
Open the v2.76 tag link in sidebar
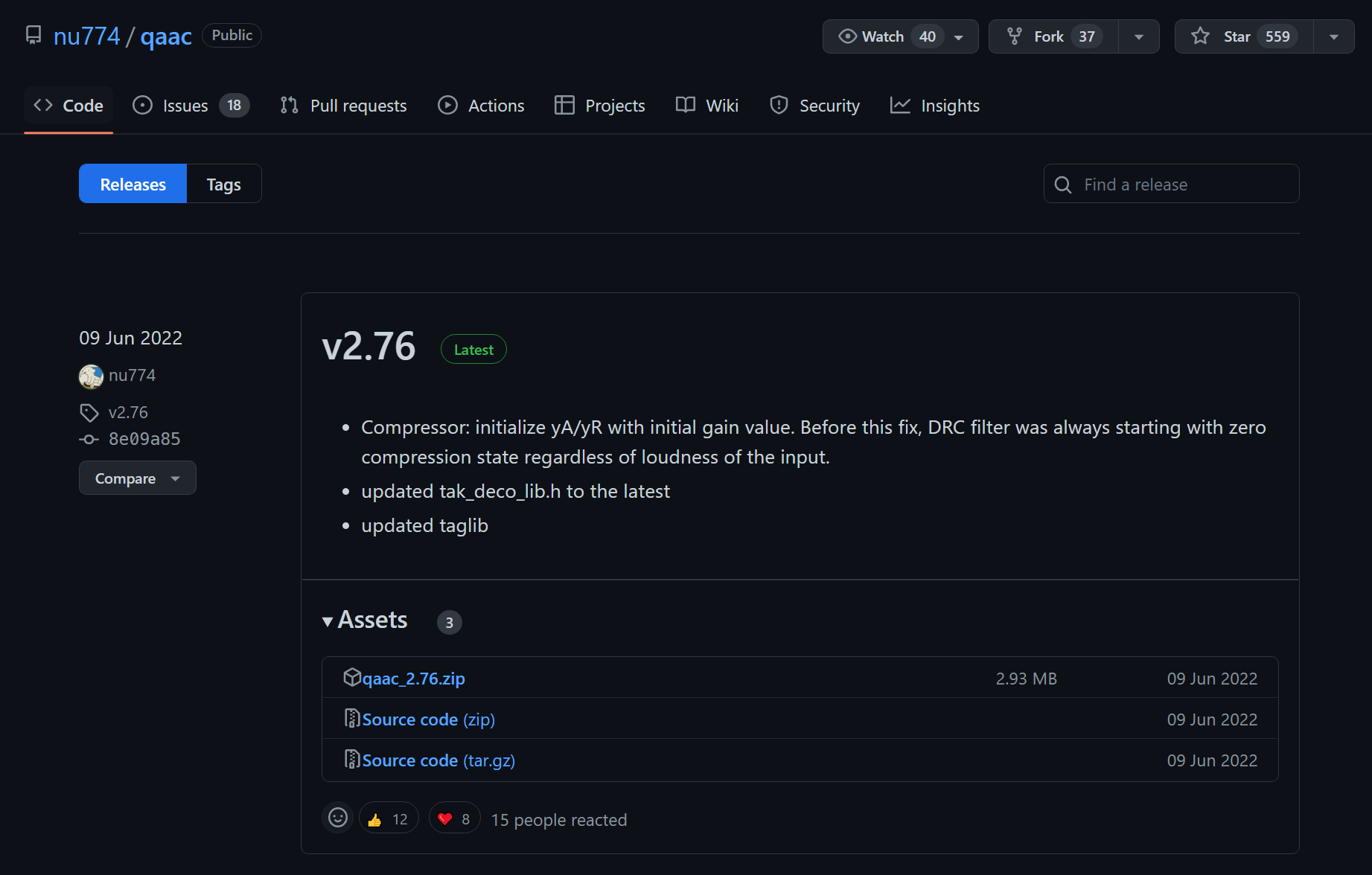[128, 412]
